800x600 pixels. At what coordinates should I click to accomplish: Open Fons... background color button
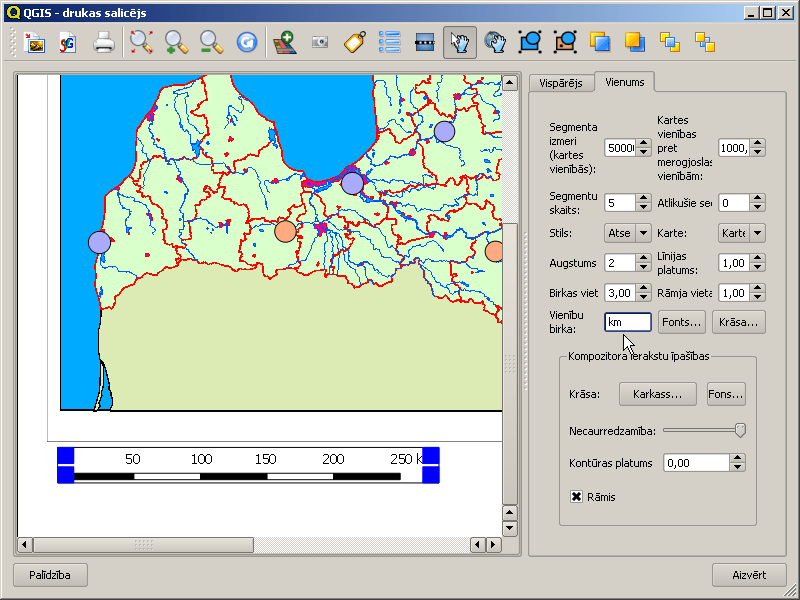coord(726,394)
